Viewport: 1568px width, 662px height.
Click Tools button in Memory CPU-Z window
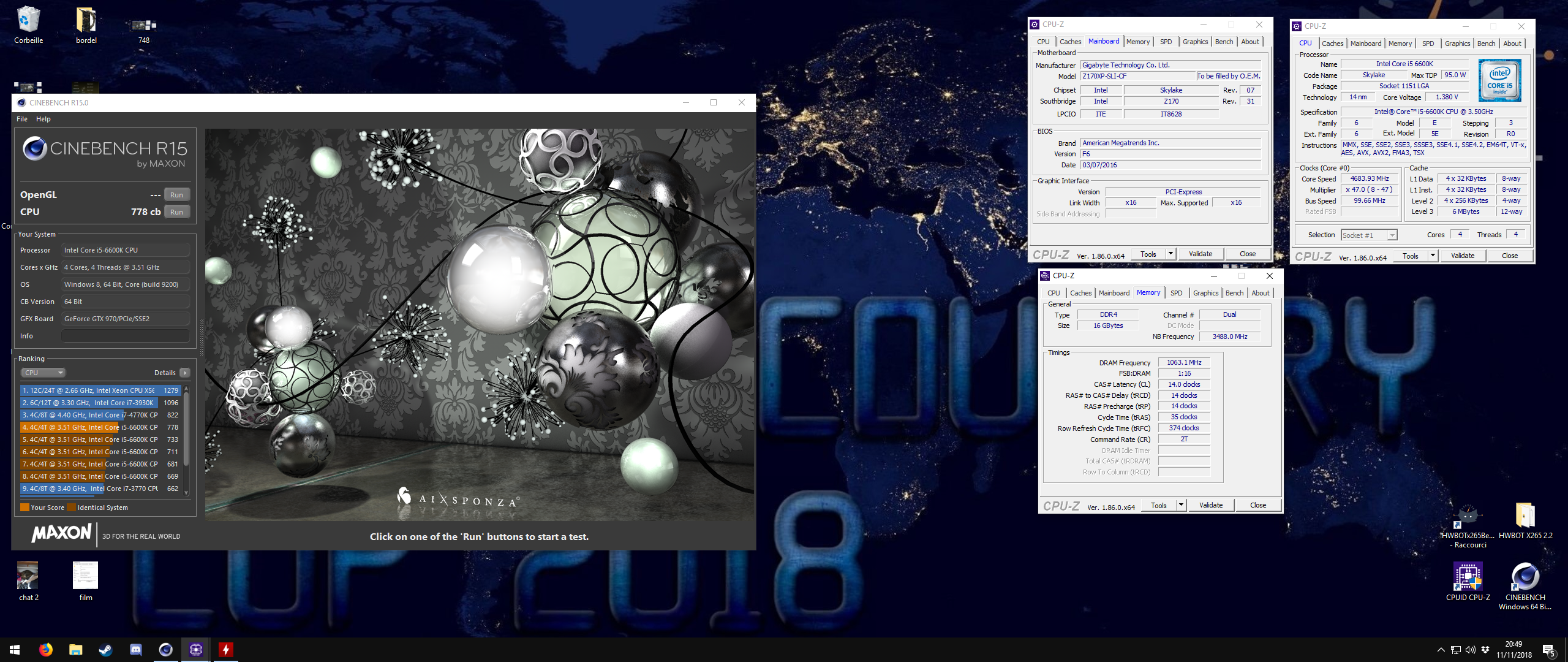pyautogui.click(x=1159, y=505)
